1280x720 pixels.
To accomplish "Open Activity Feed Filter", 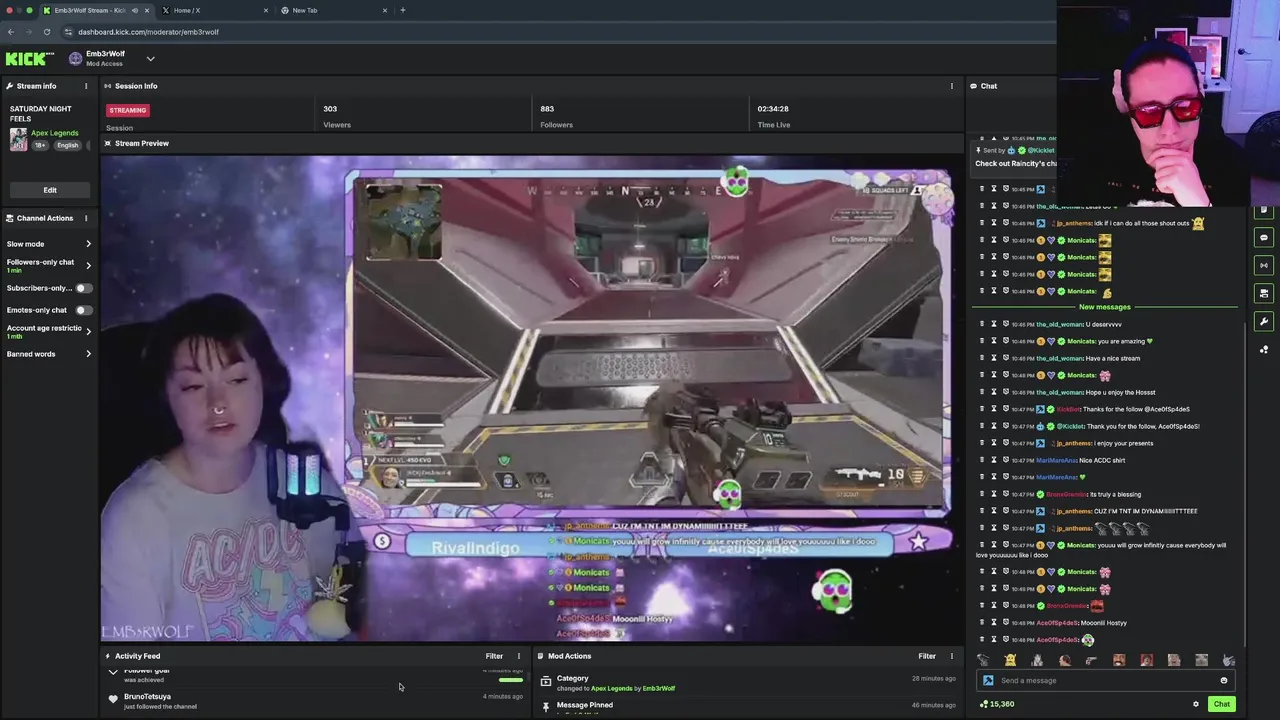I will point(494,656).
